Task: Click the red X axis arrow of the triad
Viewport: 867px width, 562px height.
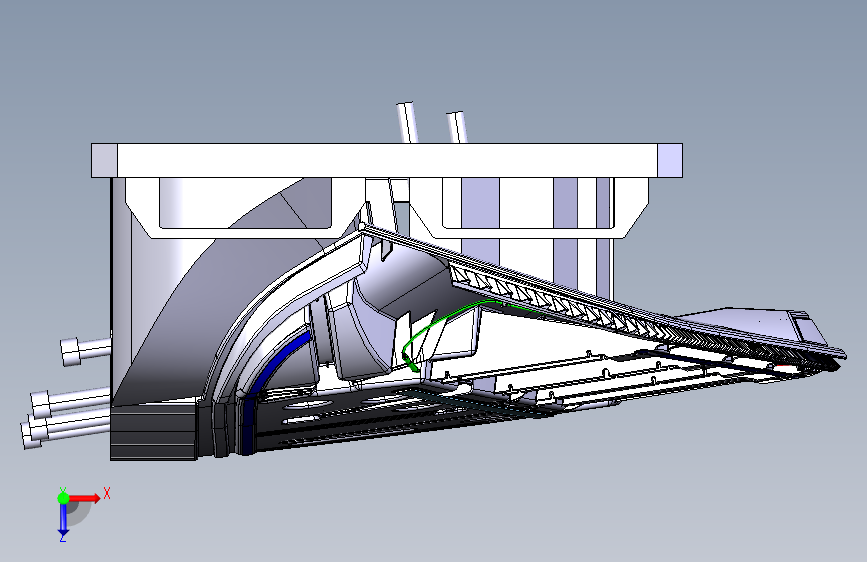Action: [84, 498]
